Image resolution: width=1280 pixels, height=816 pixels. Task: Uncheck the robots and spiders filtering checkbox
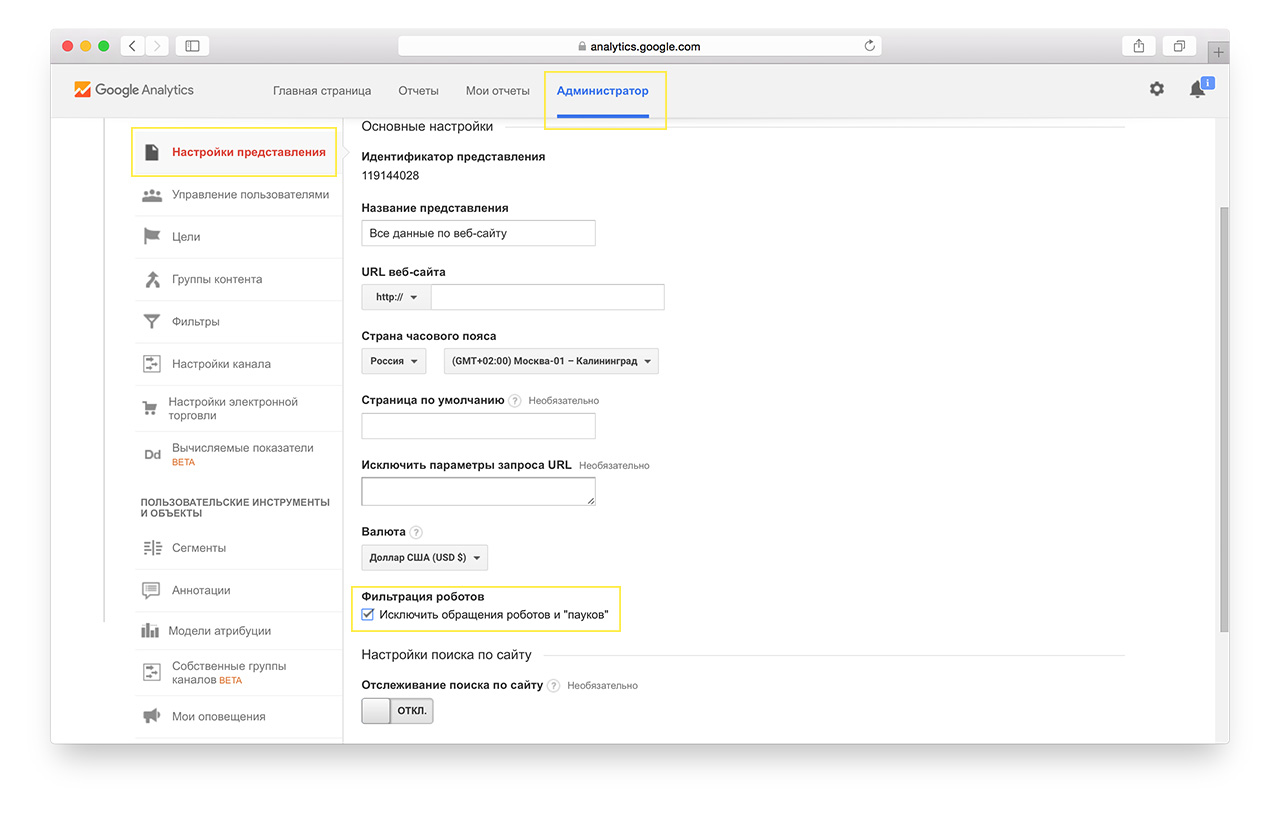tap(368, 615)
